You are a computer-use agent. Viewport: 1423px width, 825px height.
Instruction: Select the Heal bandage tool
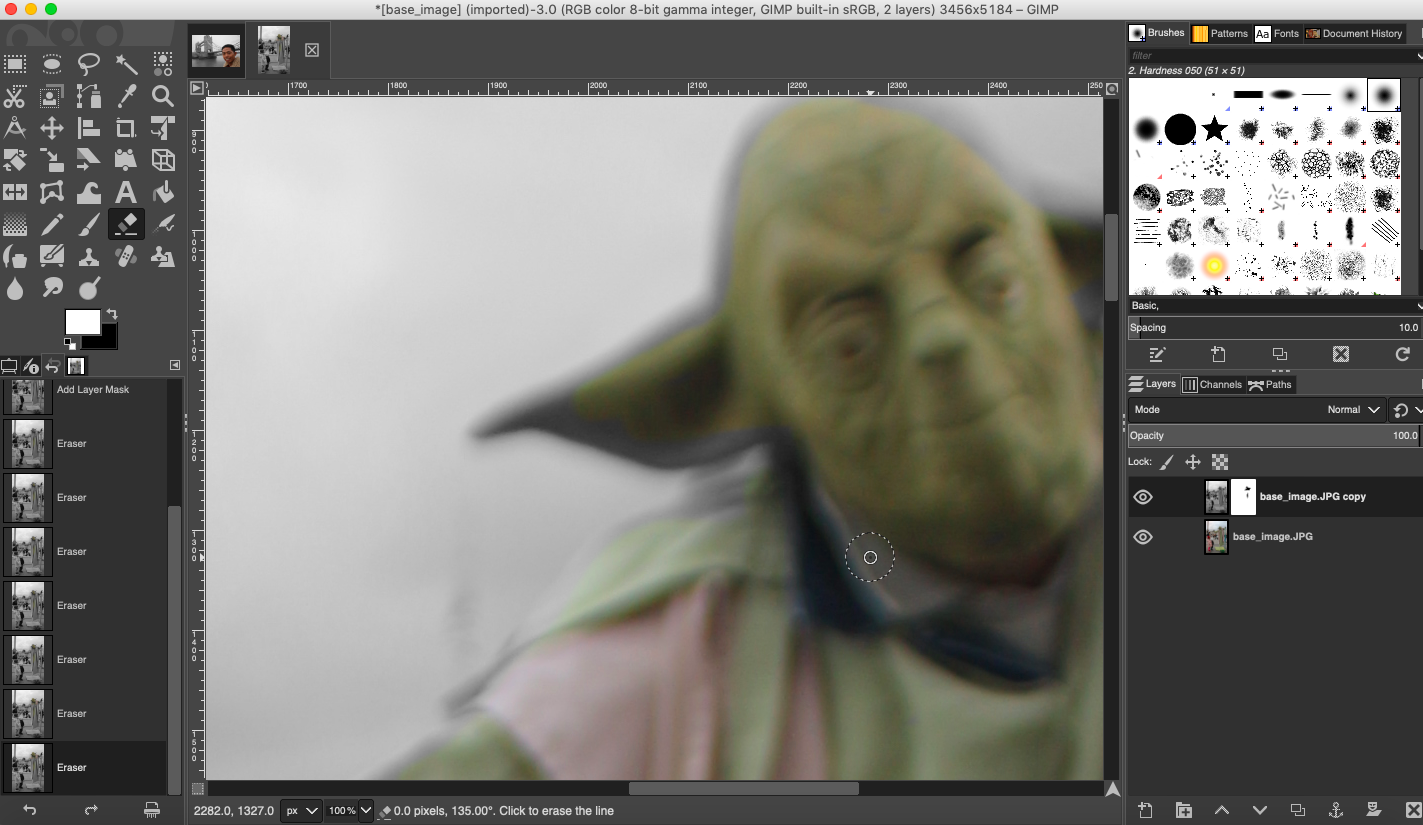(126, 256)
